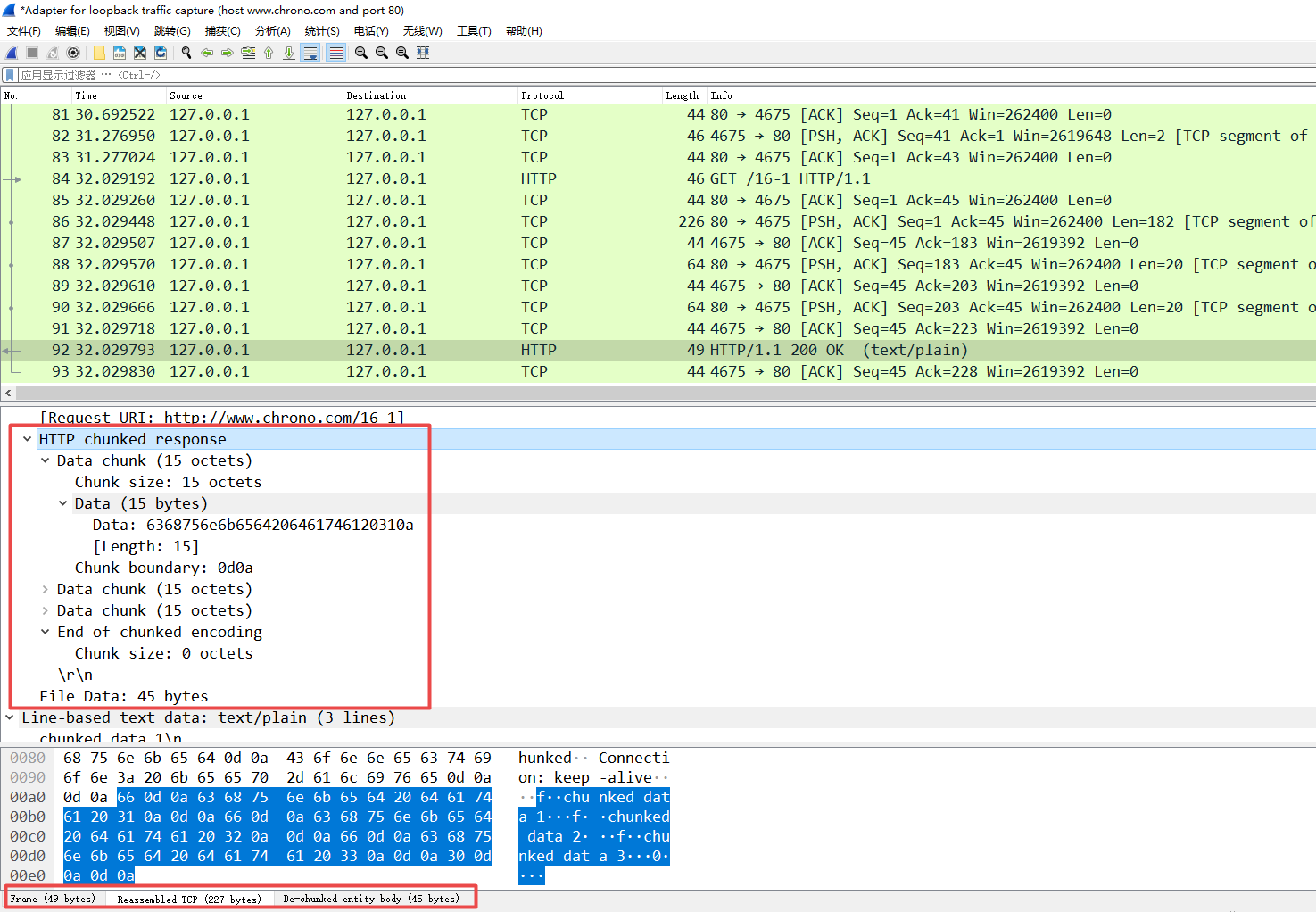The height and width of the screenshot is (912, 1316).
Task: Sort by Length column header
Action: 684,95
